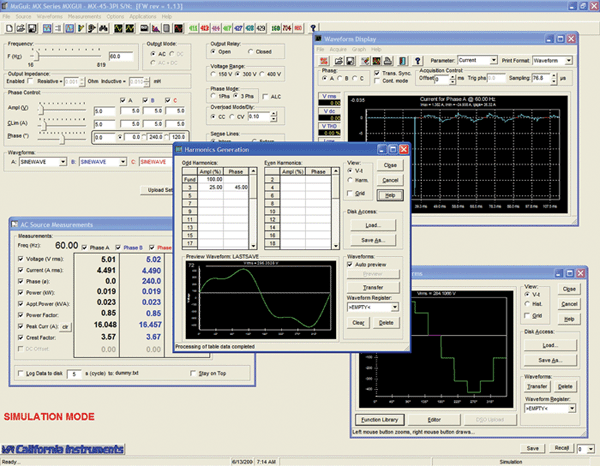Select CV overload mode
Screen dimensions: 600x466
[232, 117]
